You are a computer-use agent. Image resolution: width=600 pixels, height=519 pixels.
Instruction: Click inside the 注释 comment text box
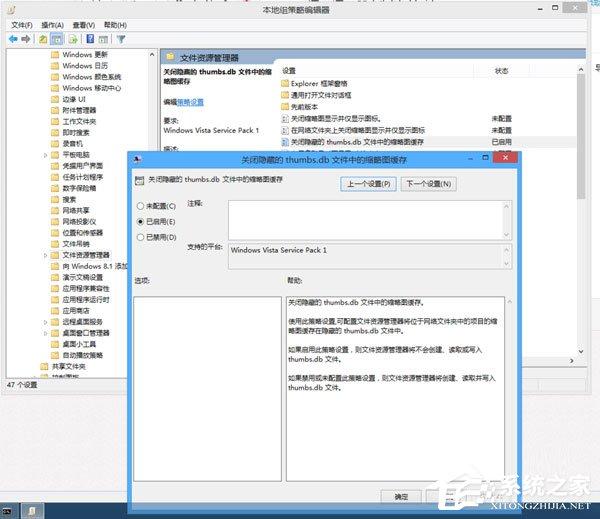coord(366,220)
